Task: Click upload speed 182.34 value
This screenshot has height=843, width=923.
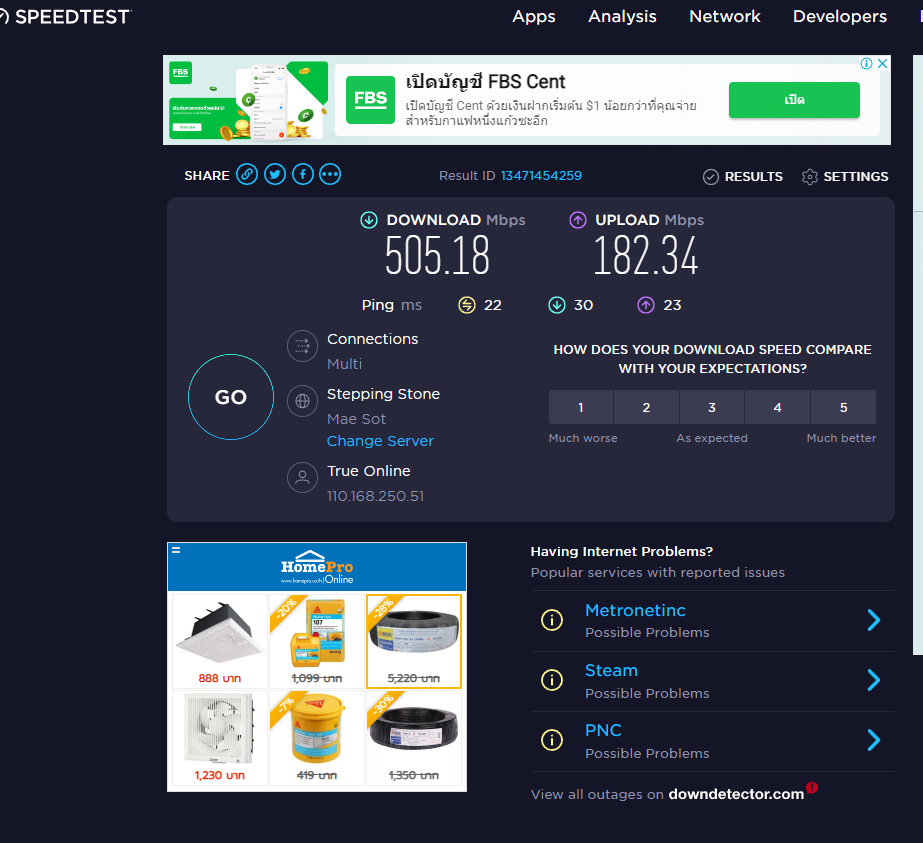Action: point(645,255)
